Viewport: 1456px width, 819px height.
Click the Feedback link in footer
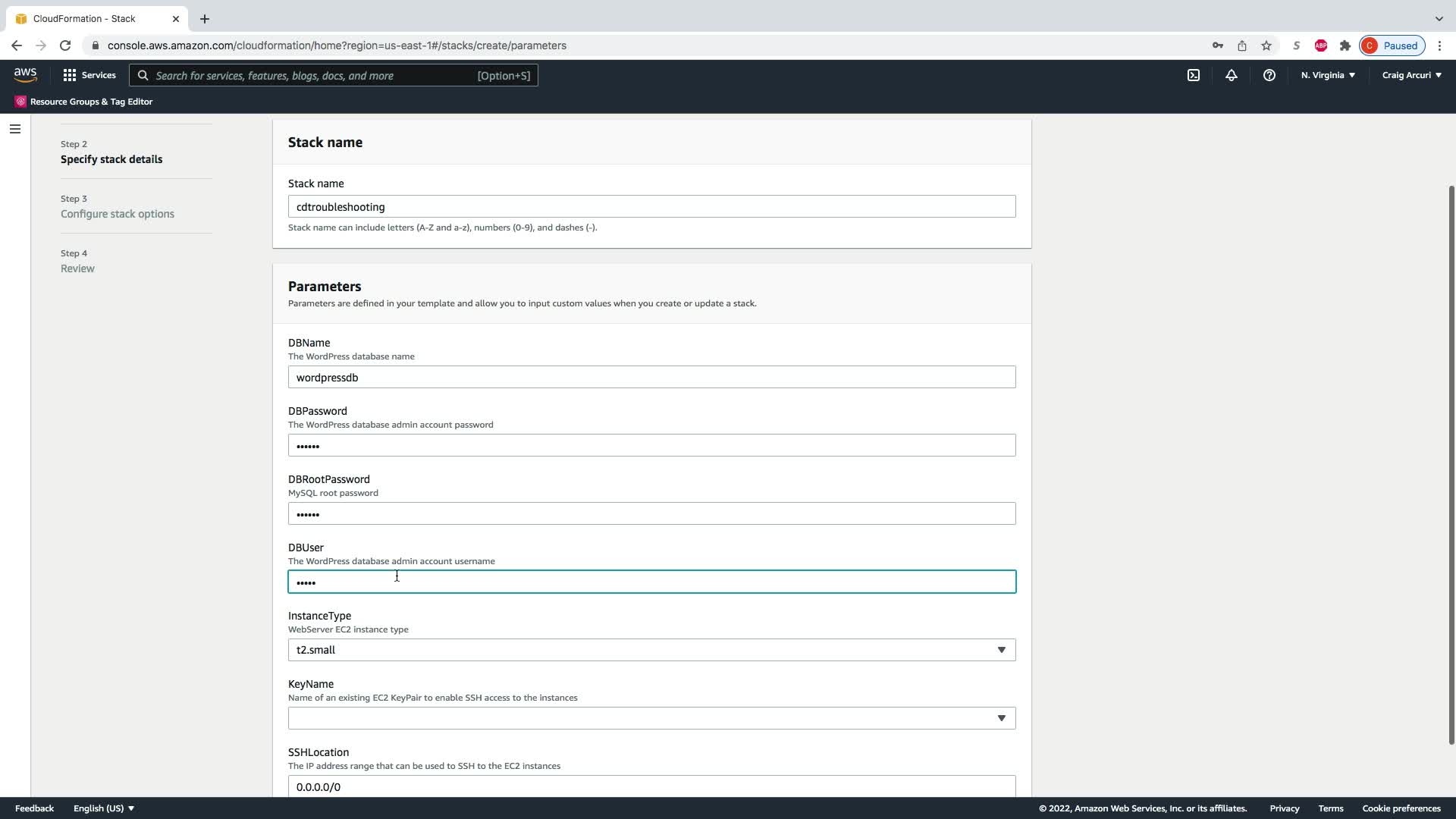point(34,808)
